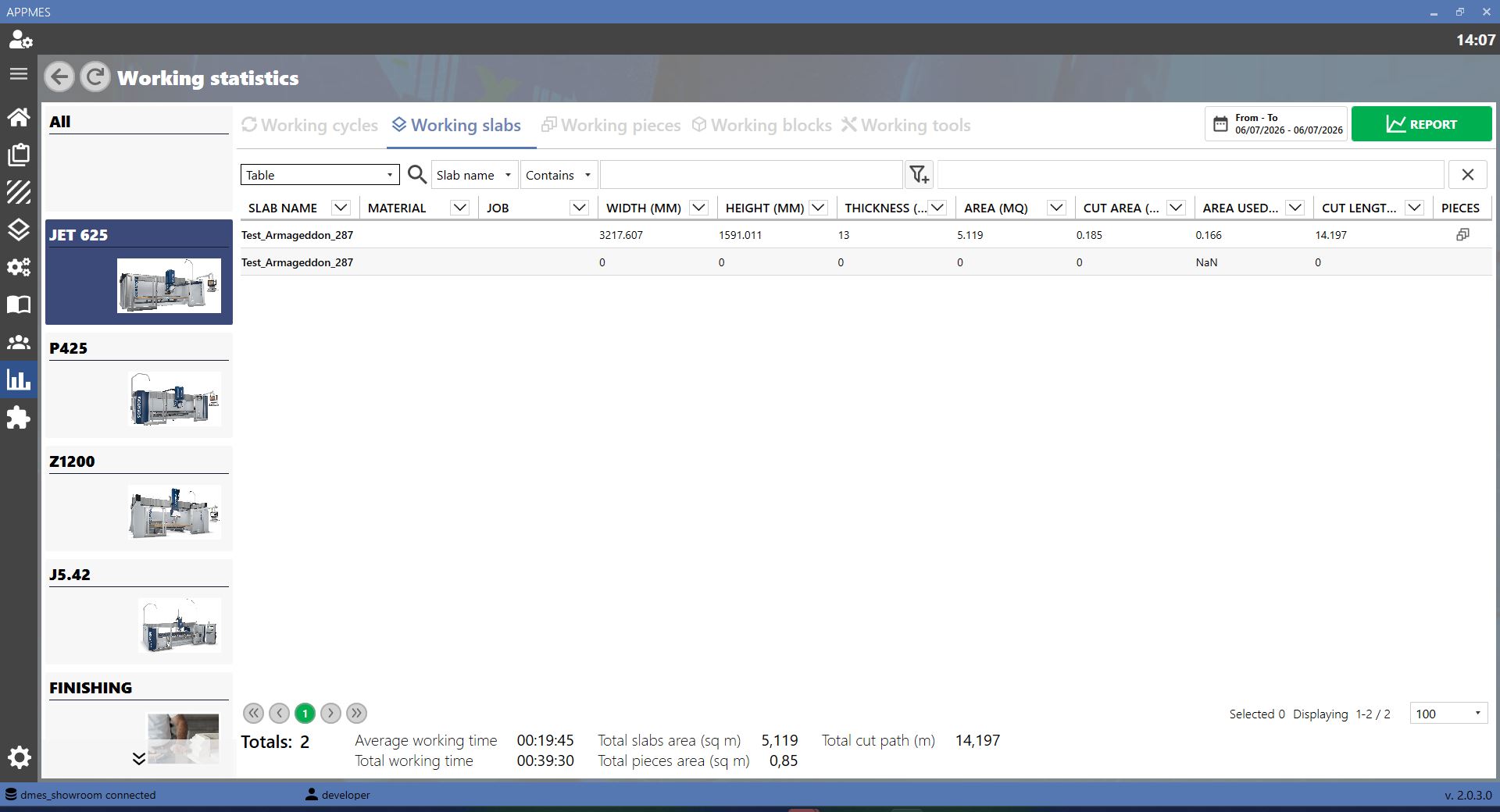This screenshot has width=1500, height=812.
Task: Jump to last page double arrow
Action: tap(356, 713)
